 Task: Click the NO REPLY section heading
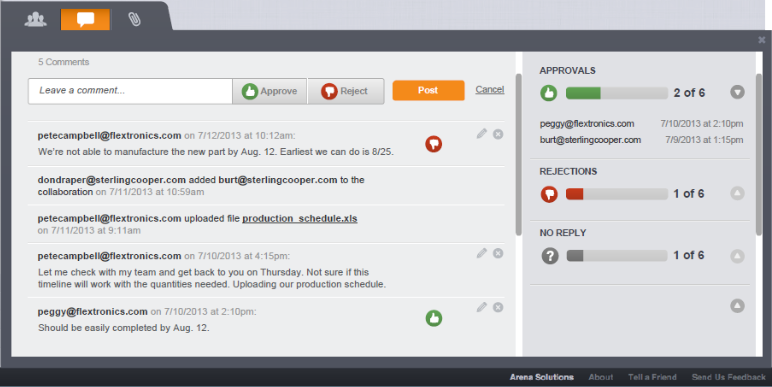point(563,233)
